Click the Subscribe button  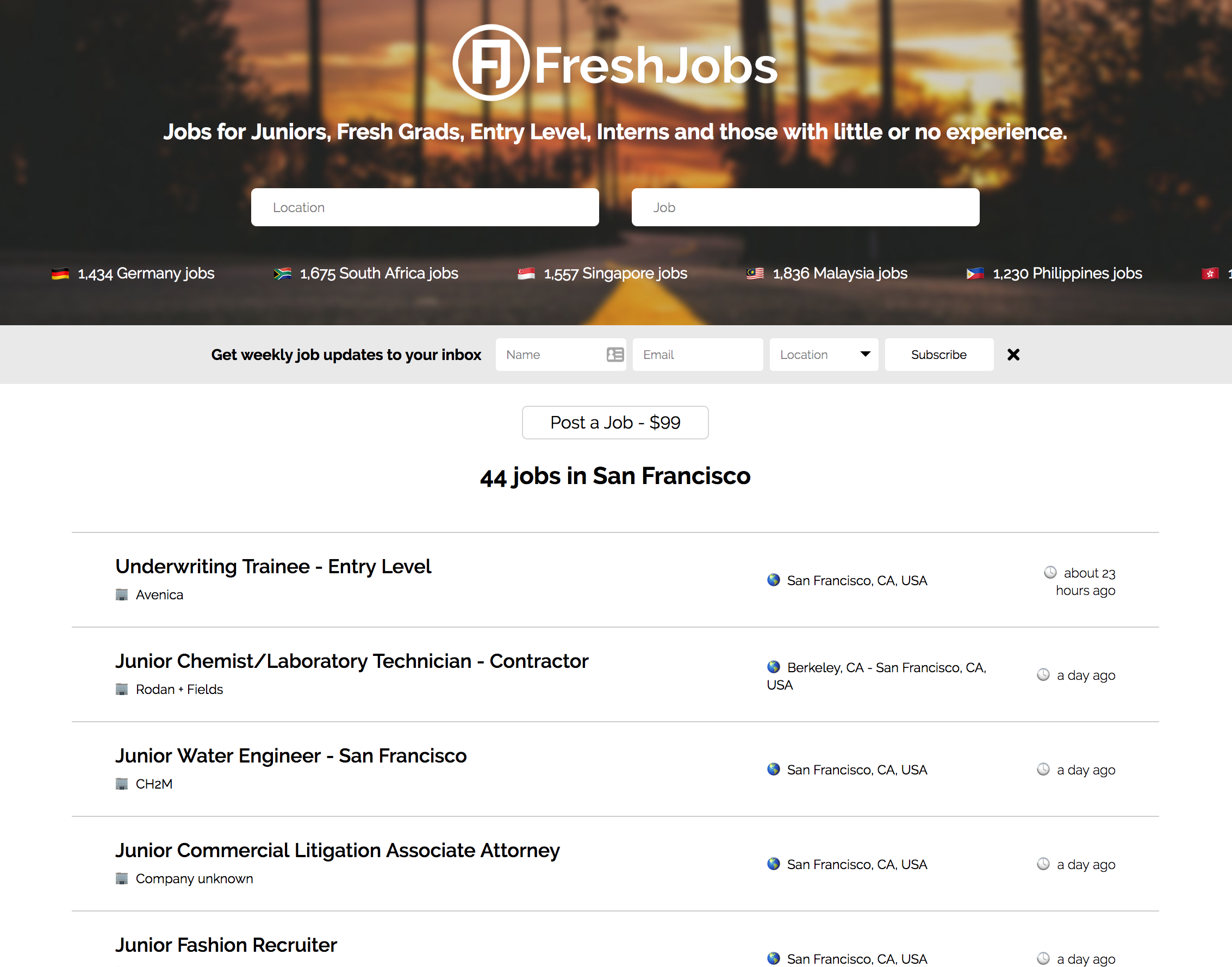pyautogui.click(x=938, y=355)
